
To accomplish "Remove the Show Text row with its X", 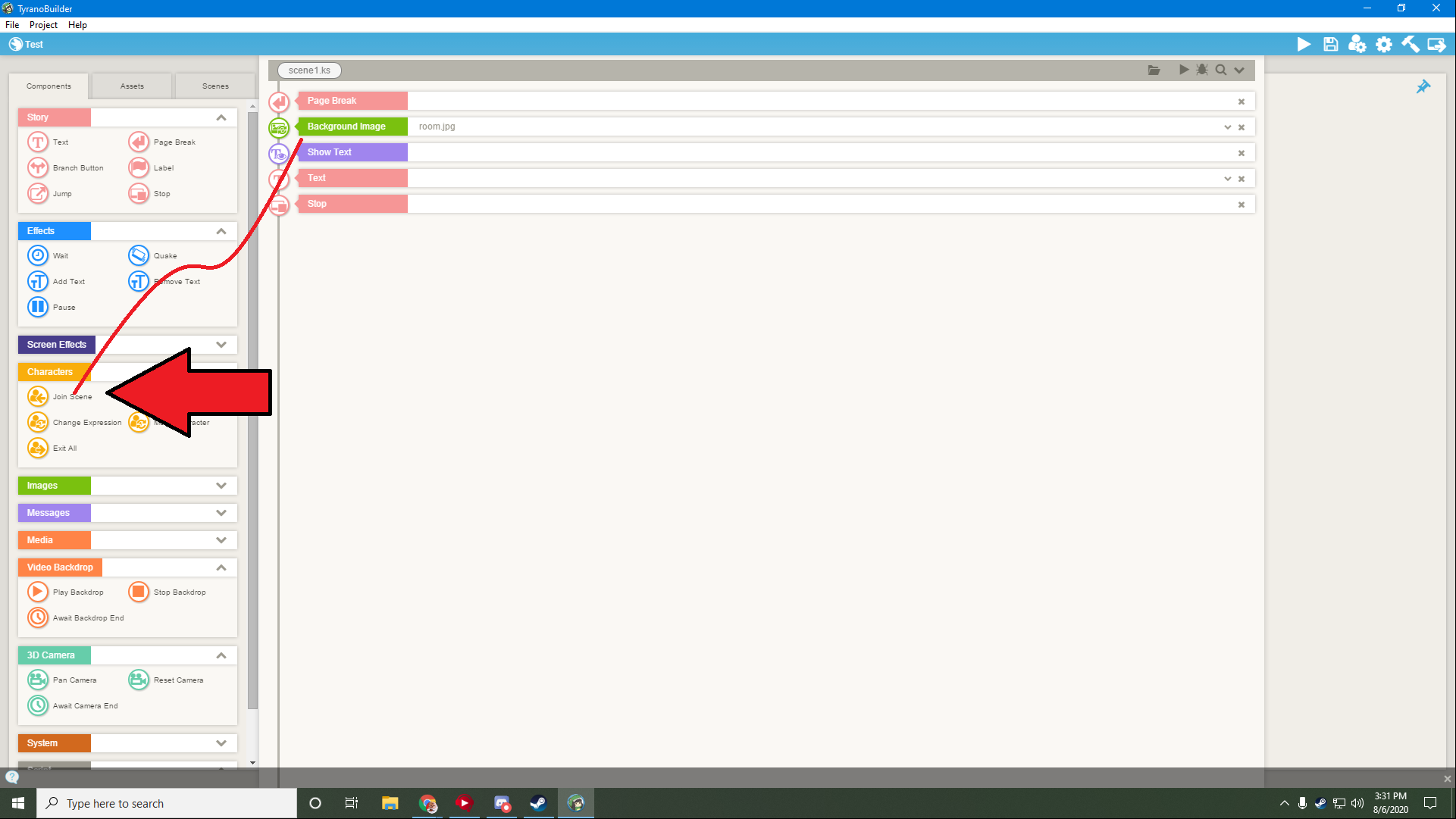I will pos(1241,152).
